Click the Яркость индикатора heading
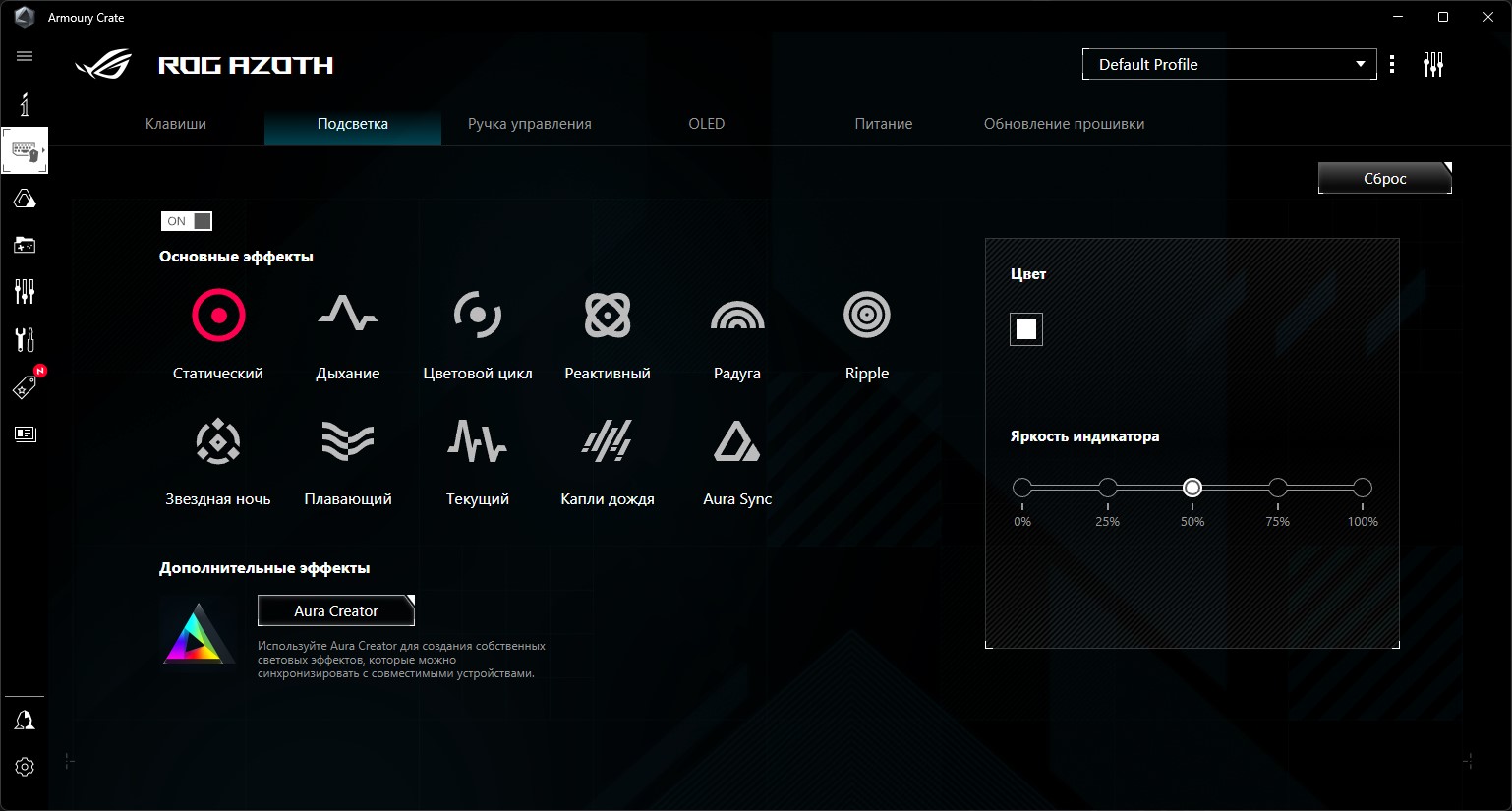1512x811 pixels. 1084,436
